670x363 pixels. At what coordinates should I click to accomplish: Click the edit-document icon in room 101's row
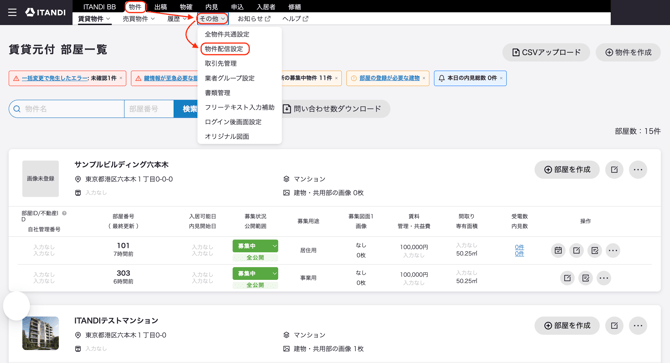click(594, 251)
